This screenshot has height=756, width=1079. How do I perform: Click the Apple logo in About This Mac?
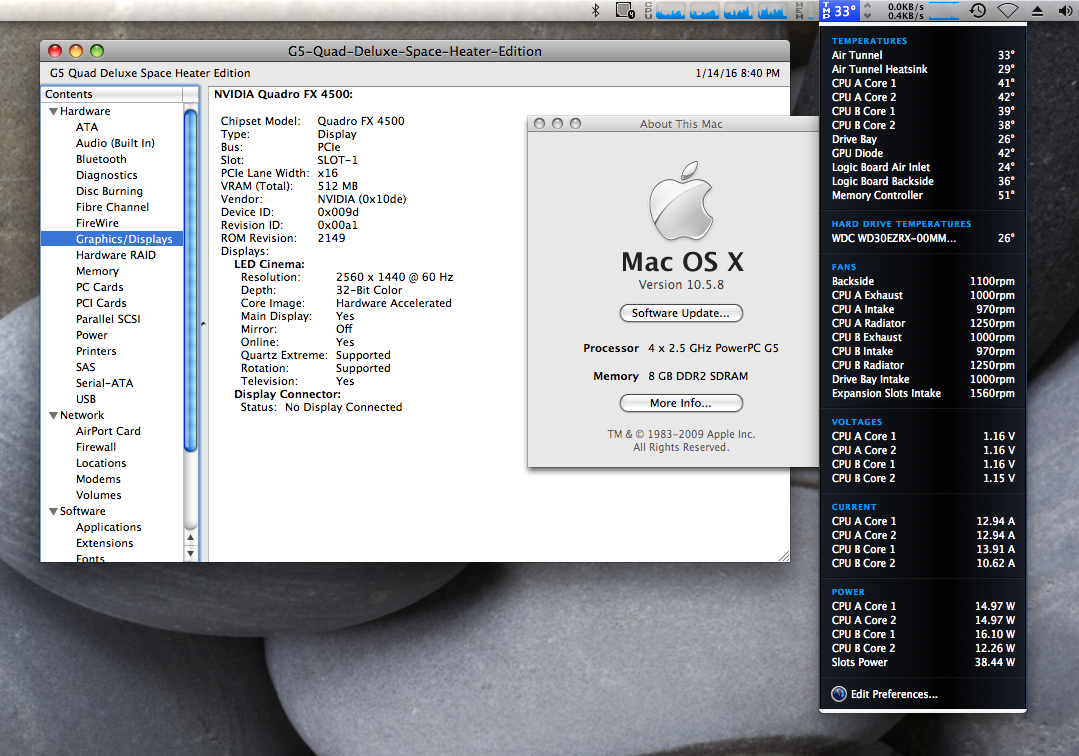681,201
